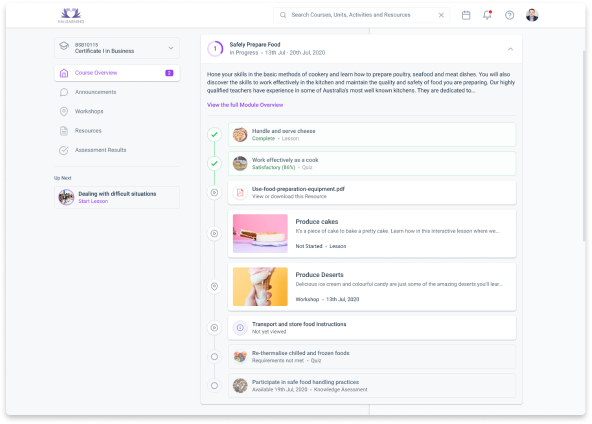Open Dealing with difficult situations card
Image resolution: width=592 pixels, height=424 pixels.
pyautogui.click(x=117, y=197)
